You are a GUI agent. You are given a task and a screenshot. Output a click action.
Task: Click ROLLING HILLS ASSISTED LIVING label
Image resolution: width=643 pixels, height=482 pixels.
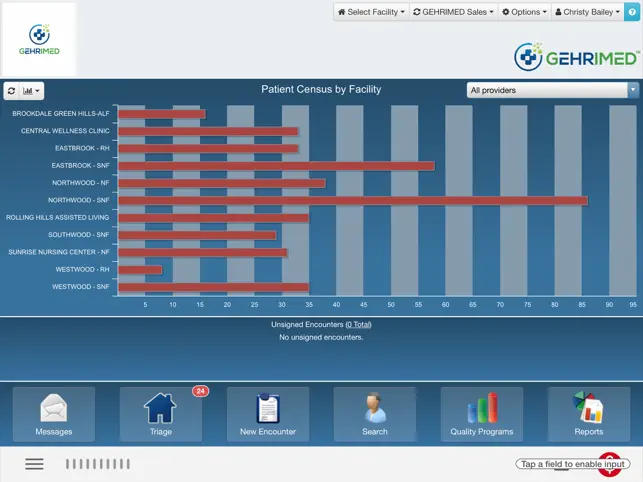coord(57,217)
